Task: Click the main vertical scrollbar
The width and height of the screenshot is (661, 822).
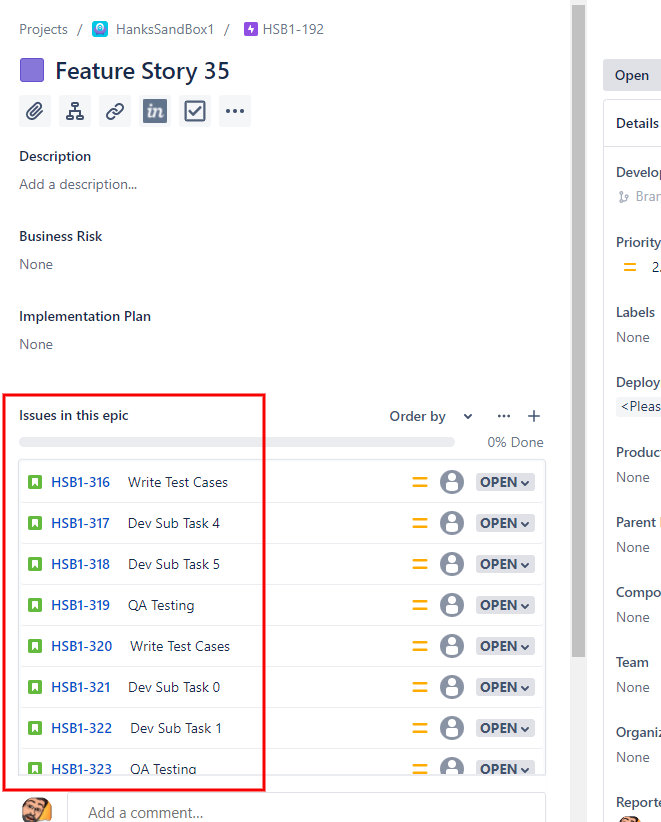Action: [x=578, y=330]
